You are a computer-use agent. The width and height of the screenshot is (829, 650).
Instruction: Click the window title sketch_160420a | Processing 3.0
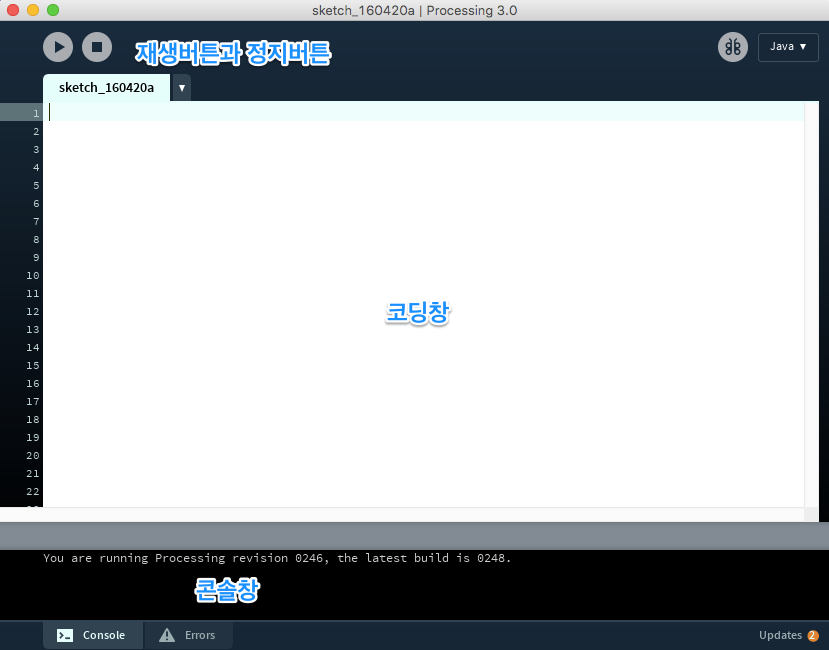point(414,11)
